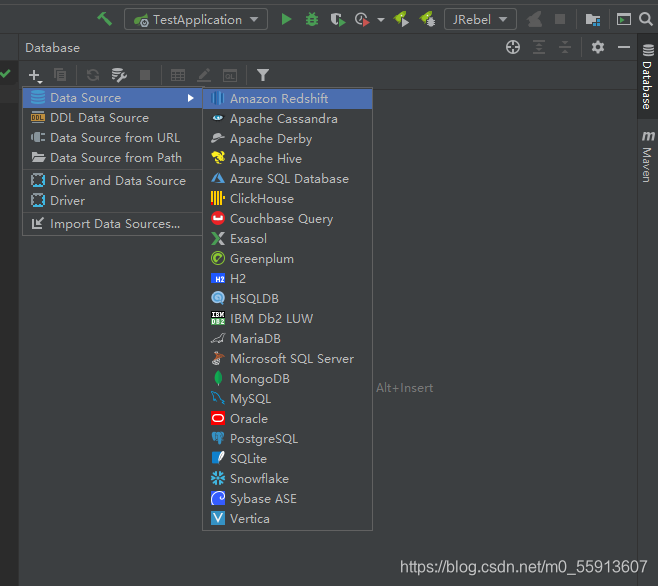This screenshot has width=658, height=586.
Task: Choose Apache Hive from list
Action: 287,159
